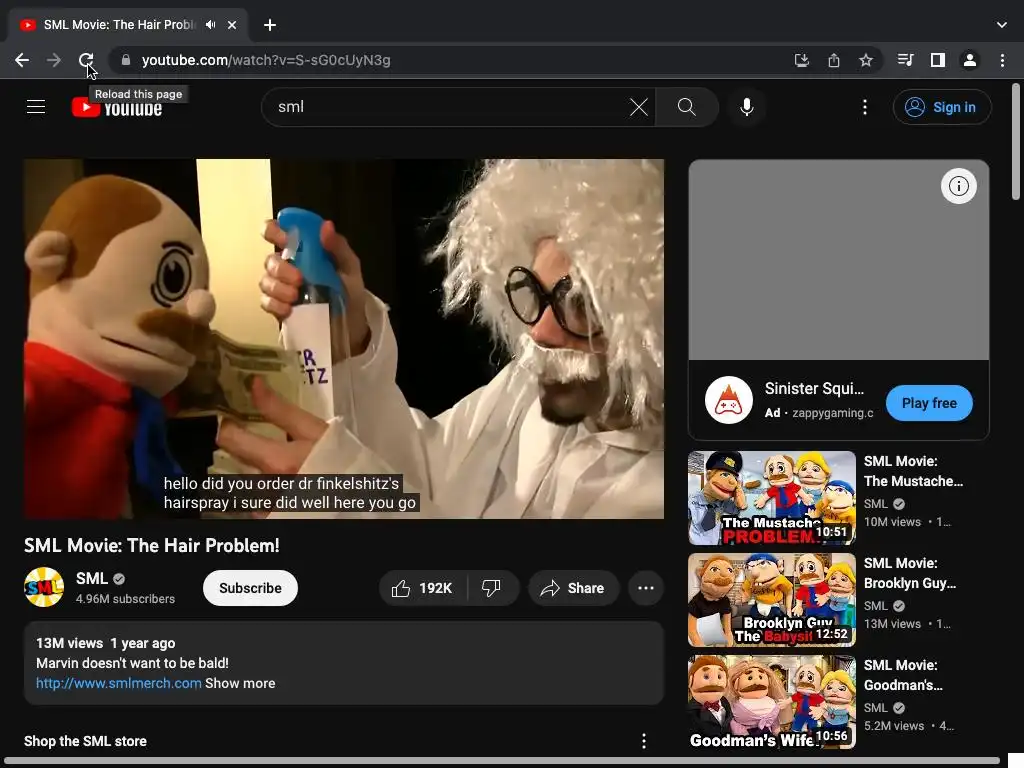
Task: Open smlmerch.com link
Action: coord(118,683)
